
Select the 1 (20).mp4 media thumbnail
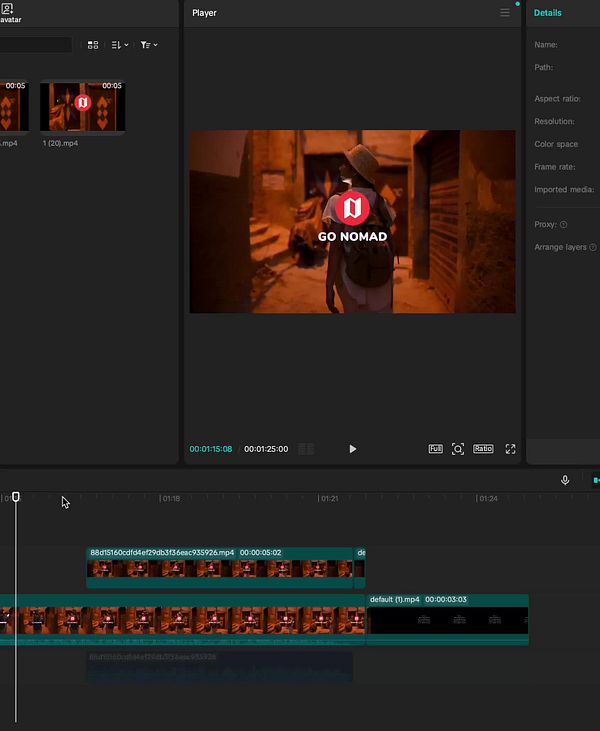coord(83,107)
